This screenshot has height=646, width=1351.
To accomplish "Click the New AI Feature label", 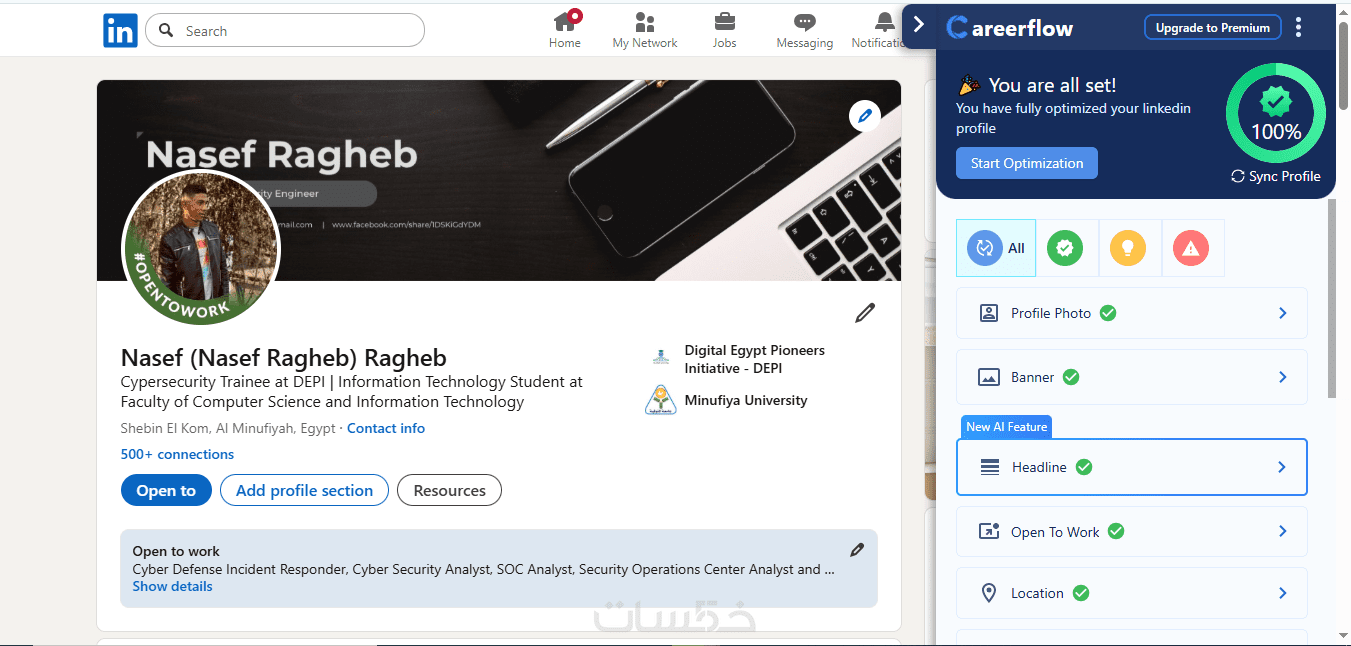I will click(1006, 427).
